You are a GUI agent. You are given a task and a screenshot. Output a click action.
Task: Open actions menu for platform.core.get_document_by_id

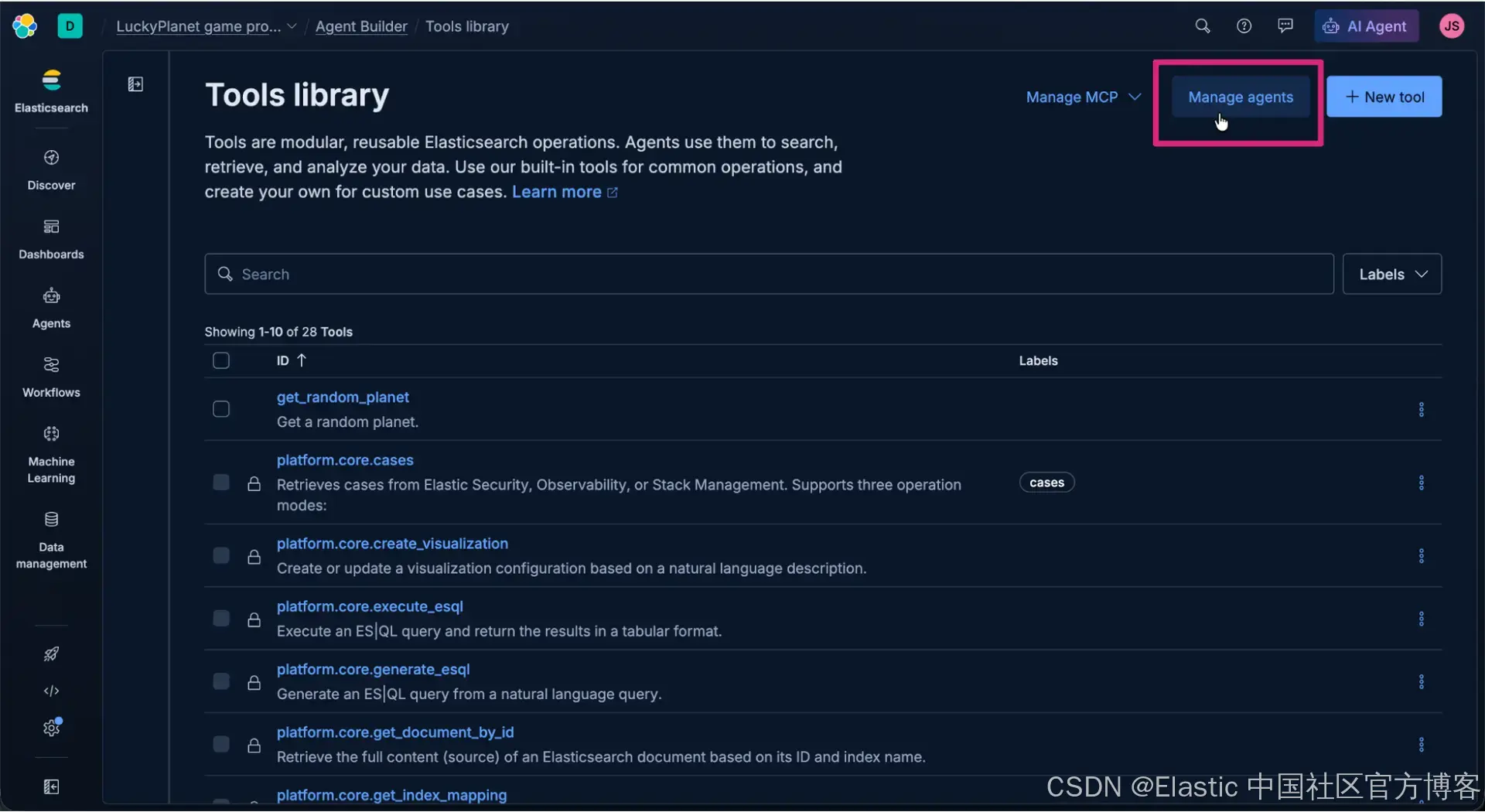(1421, 745)
